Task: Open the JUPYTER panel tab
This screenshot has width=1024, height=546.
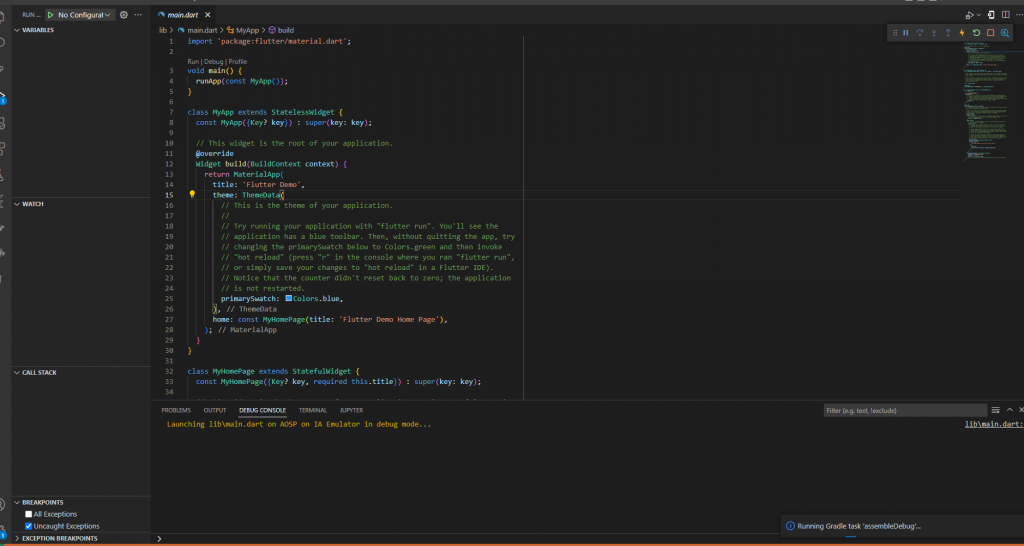Action: (x=351, y=410)
